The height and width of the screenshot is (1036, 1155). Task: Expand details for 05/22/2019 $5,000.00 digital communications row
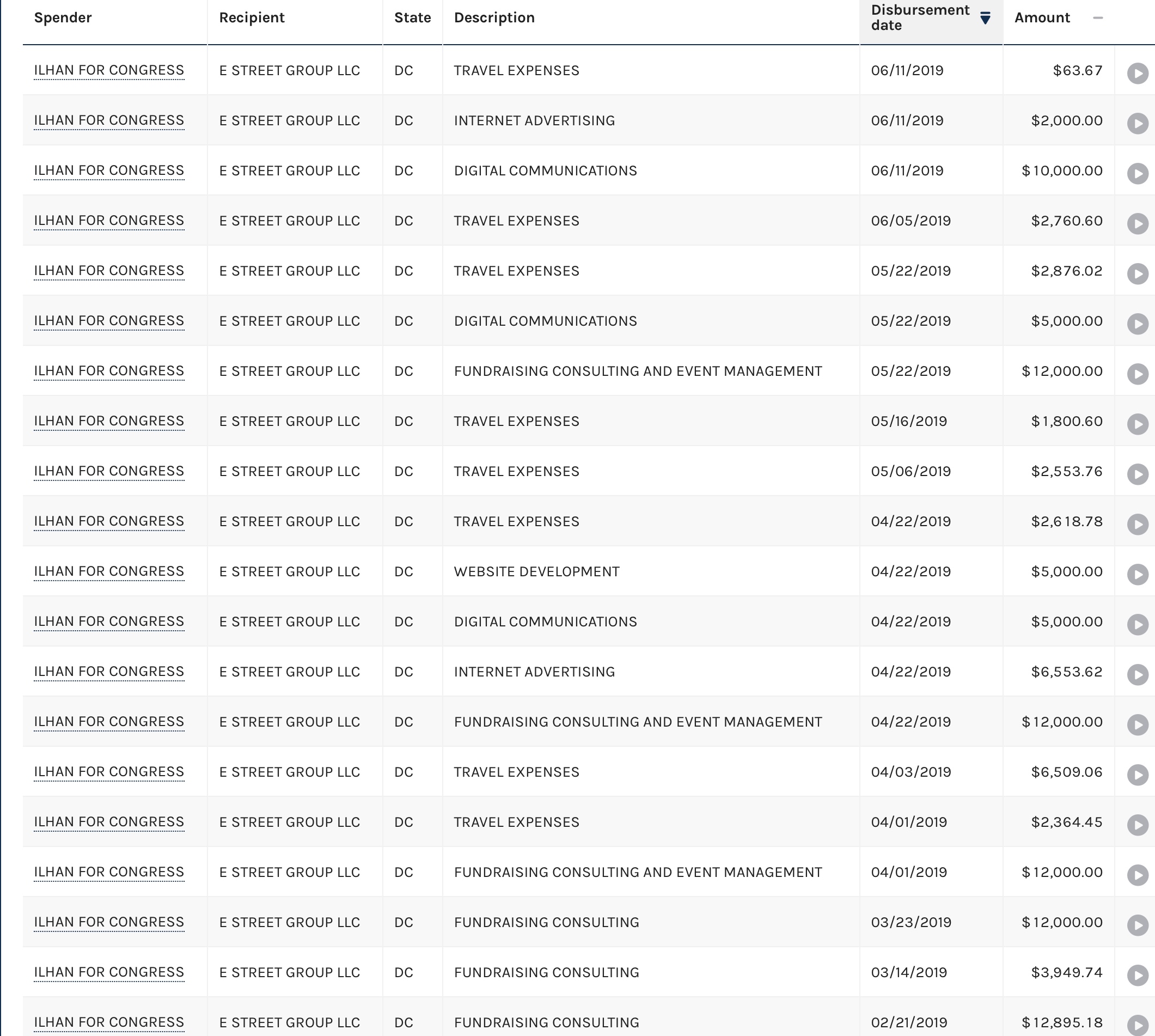(x=1138, y=324)
